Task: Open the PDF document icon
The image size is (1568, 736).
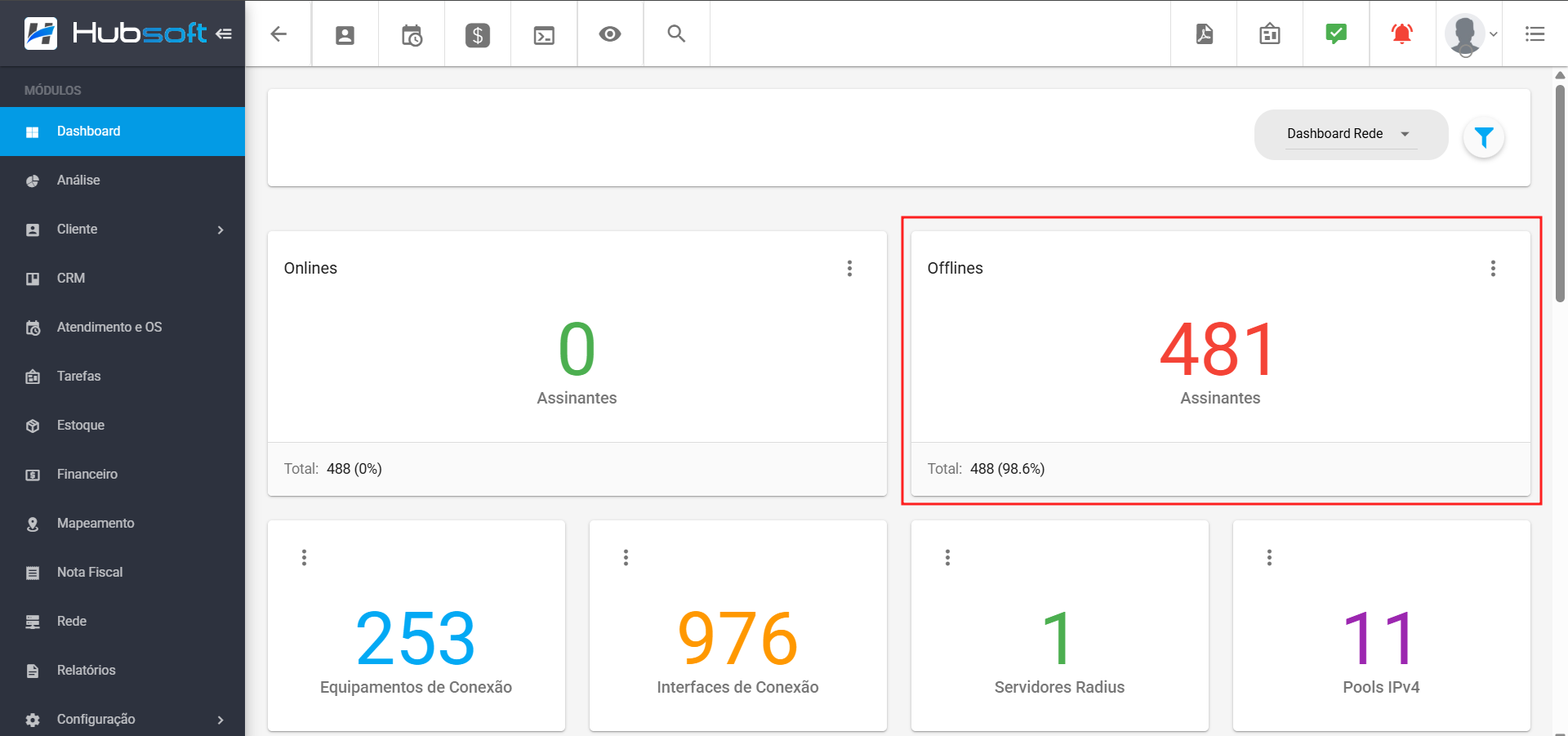Action: click(1204, 33)
